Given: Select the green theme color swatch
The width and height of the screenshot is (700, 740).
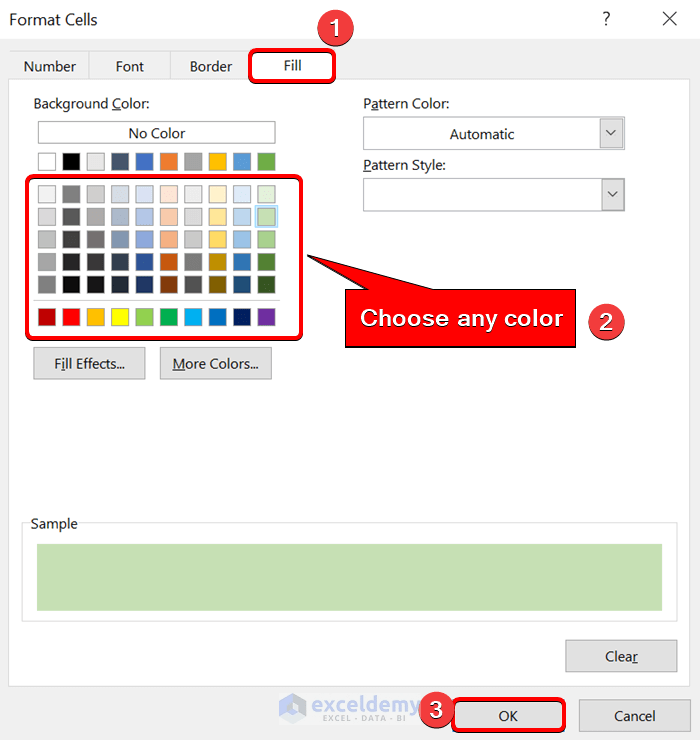Looking at the screenshot, I should pos(266,162).
